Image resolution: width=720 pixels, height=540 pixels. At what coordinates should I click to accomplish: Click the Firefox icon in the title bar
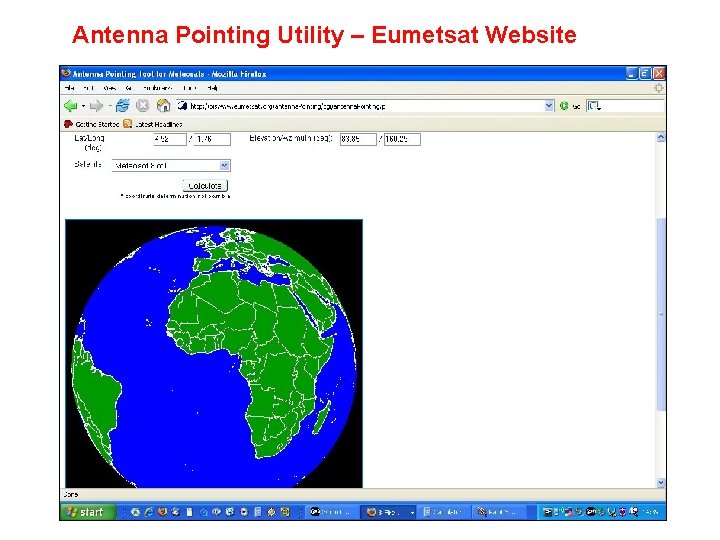pyautogui.click(x=67, y=73)
